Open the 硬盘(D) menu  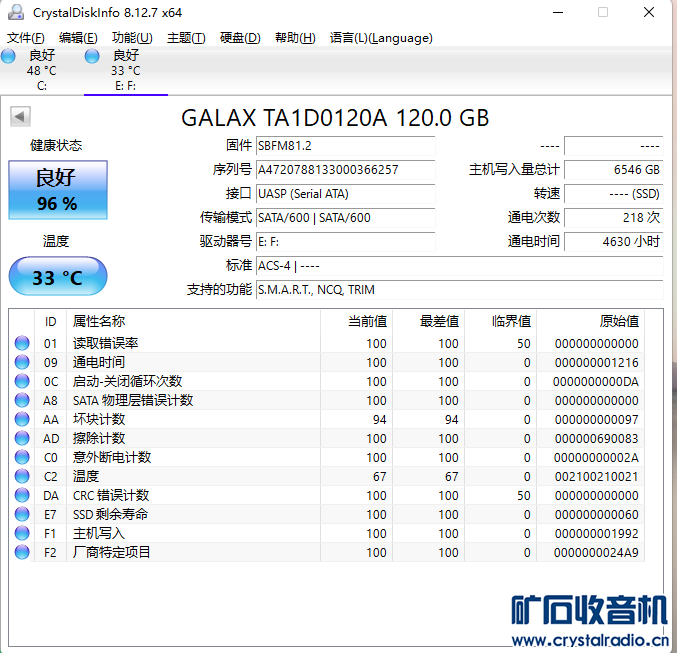240,38
